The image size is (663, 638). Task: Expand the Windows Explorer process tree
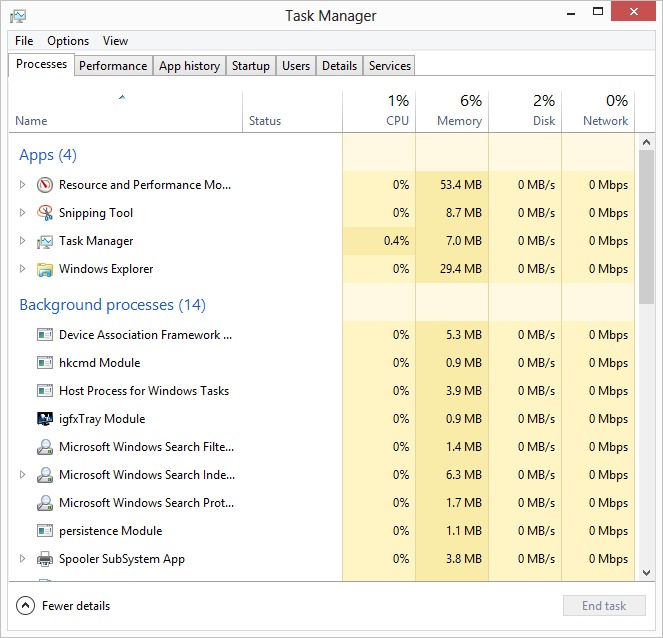tap(23, 269)
